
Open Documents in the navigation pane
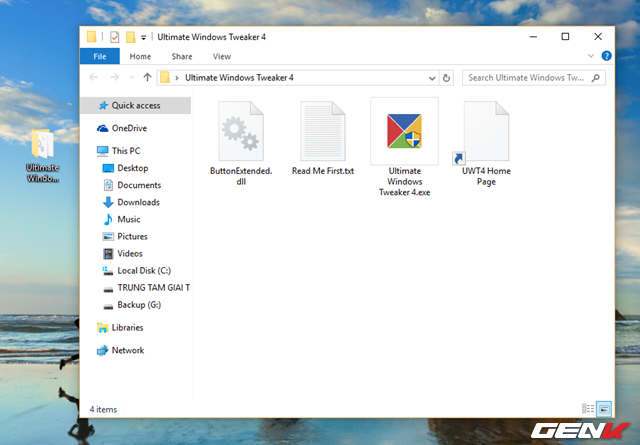(131, 185)
